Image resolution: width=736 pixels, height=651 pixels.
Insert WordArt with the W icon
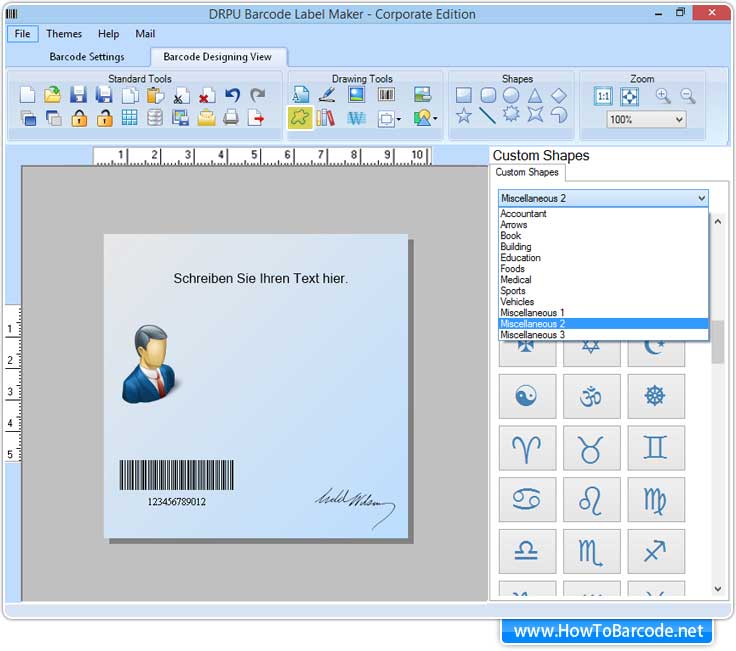357,118
